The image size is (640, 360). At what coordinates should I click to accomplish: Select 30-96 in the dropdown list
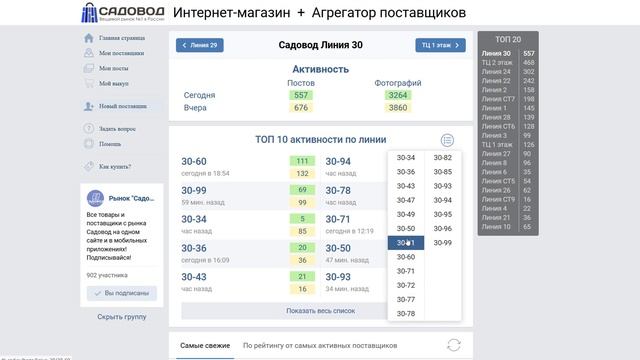442,229
